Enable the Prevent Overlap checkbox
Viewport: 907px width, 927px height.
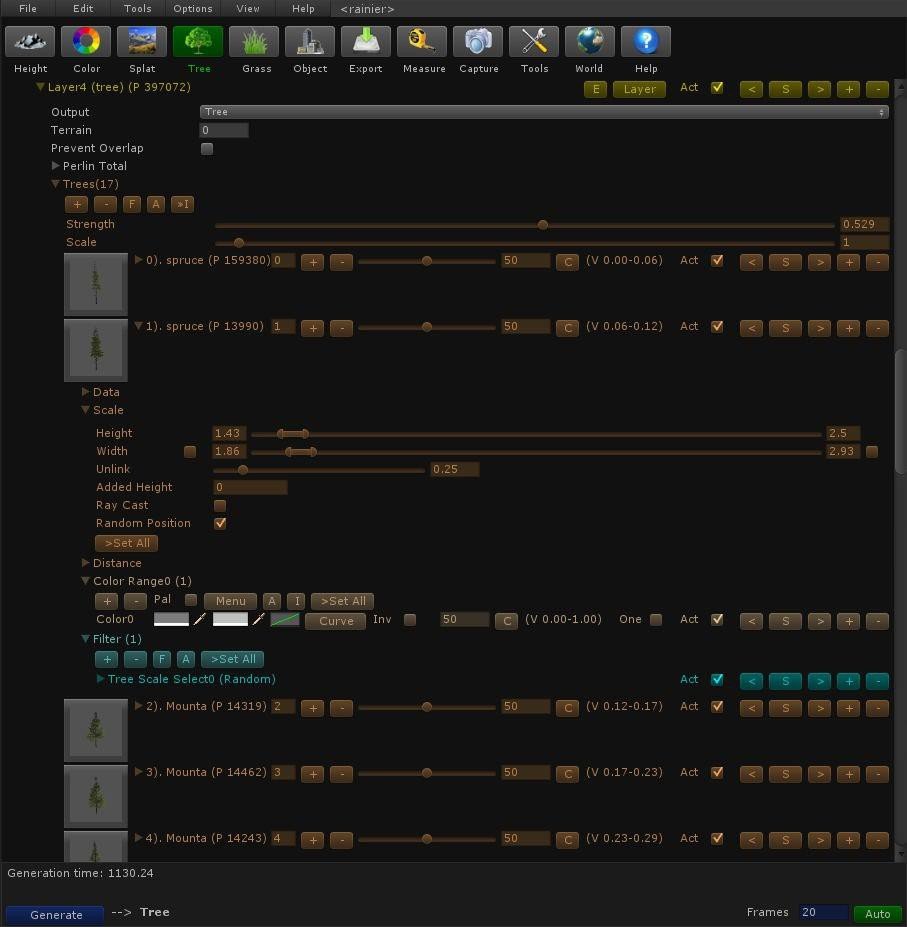point(207,148)
